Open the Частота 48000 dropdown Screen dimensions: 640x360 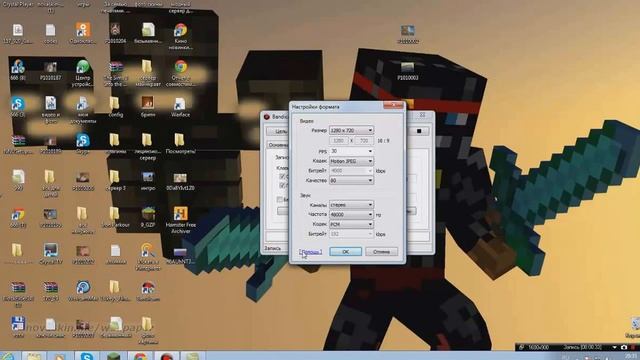pyautogui.click(x=351, y=214)
